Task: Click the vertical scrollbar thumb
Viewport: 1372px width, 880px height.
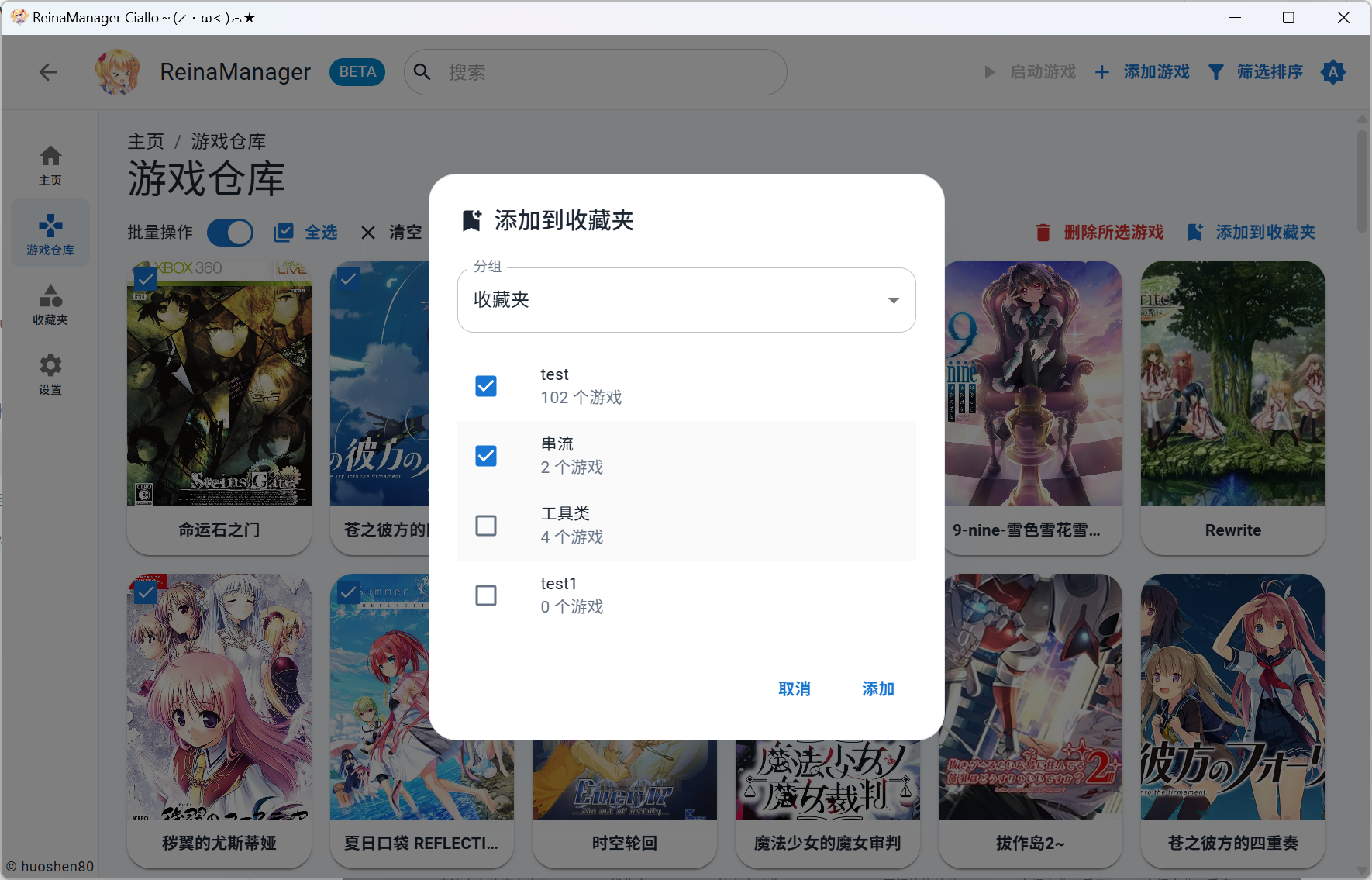Action: [1362, 181]
